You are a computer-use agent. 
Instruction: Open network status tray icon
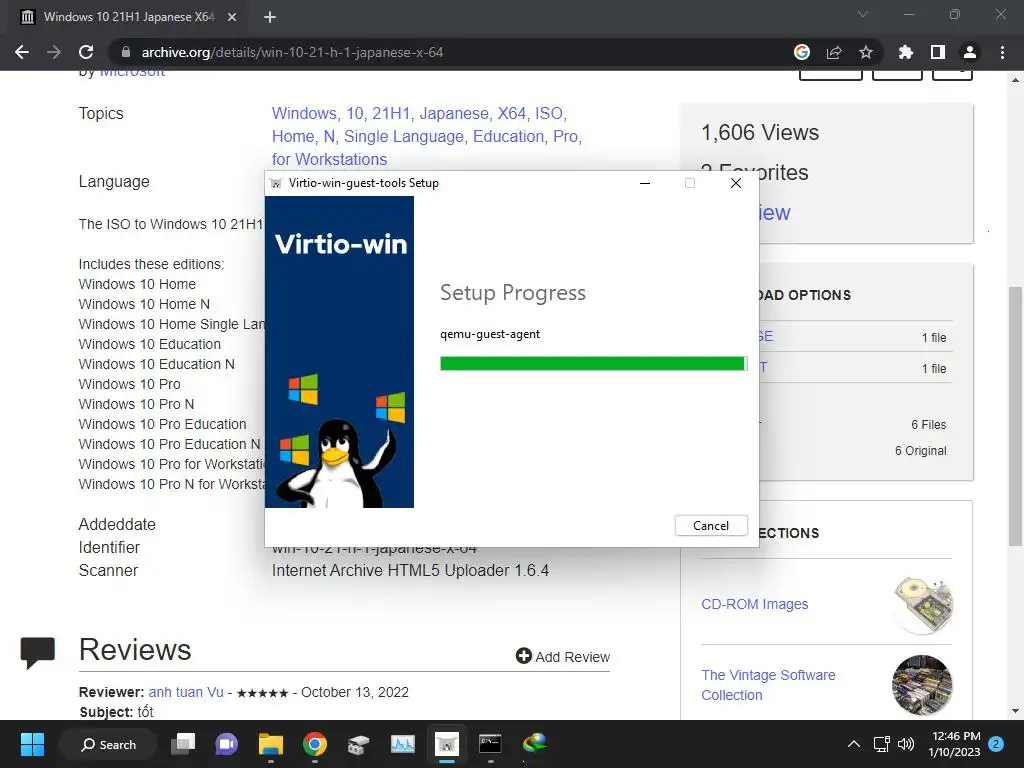(882, 744)
